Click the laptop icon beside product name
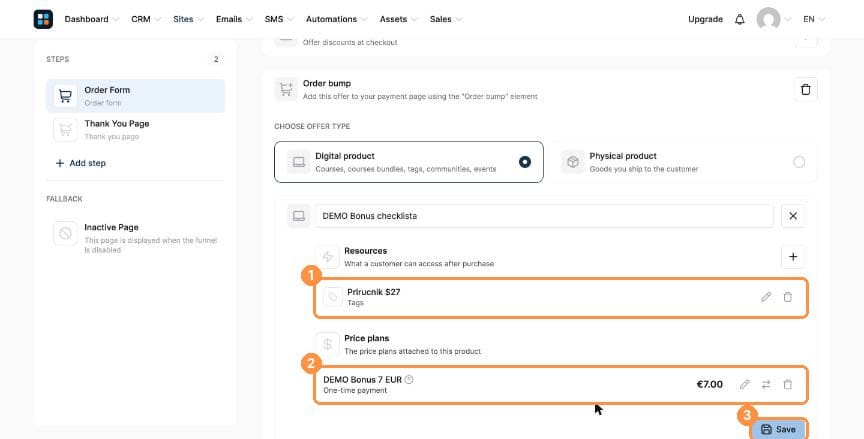Image resolution: width=864 pixels, height=439 pixels. click(x=299, y=216)
